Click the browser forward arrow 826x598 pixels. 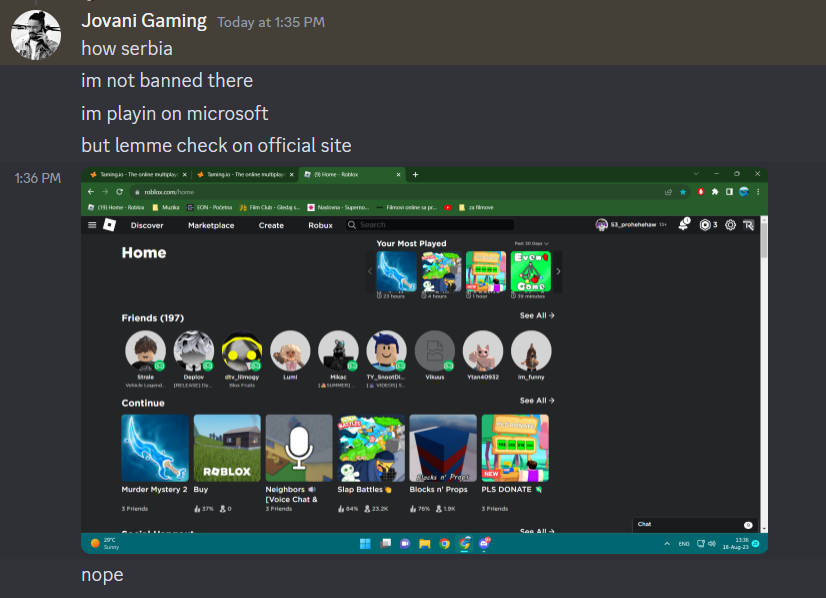105,192
